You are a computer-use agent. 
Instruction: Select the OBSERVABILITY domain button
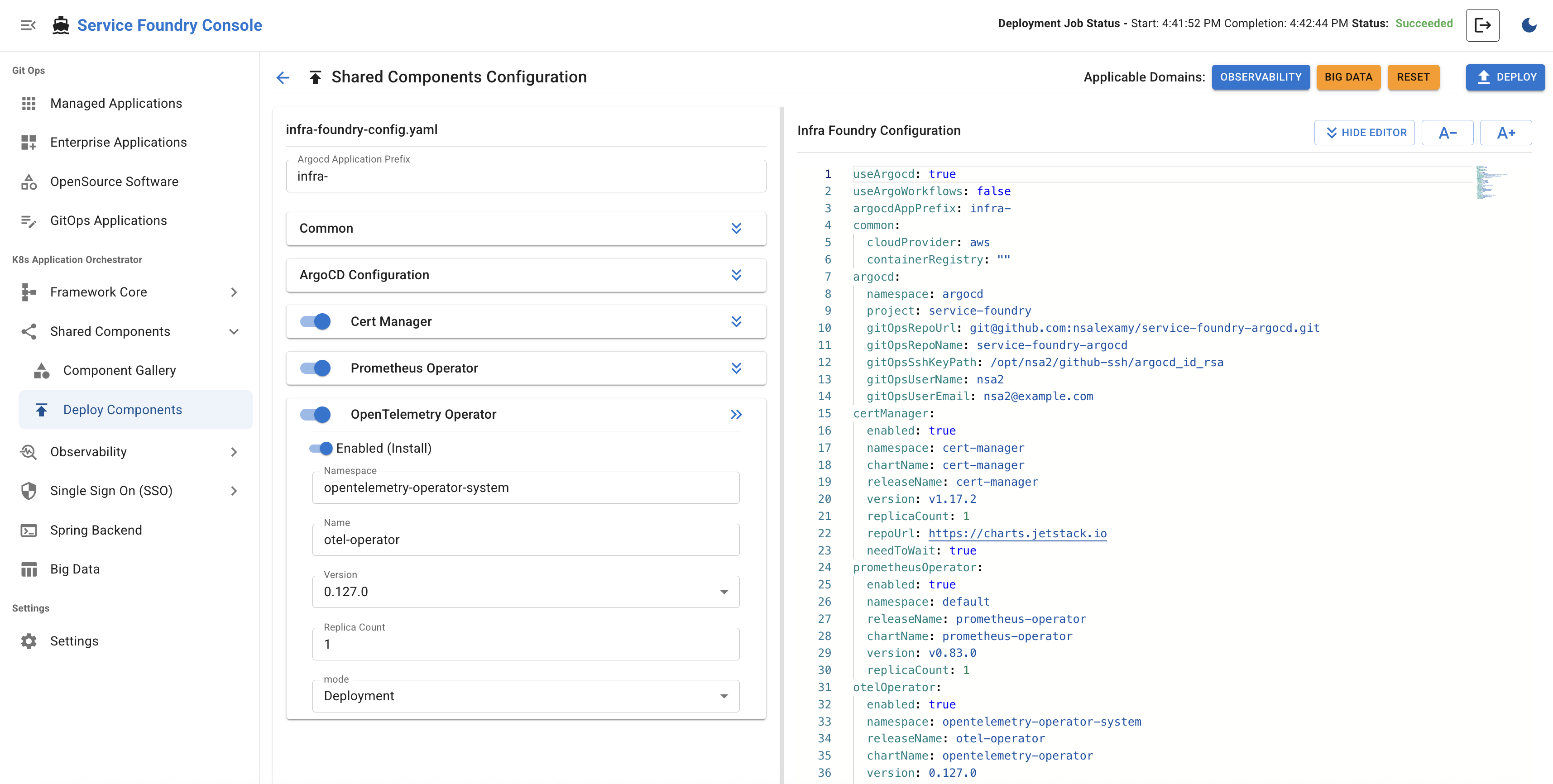[1261, 77]
